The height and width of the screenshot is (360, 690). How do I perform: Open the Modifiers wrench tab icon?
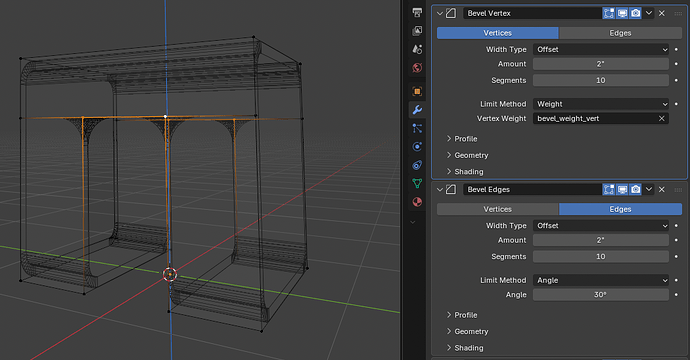point(417,110)
